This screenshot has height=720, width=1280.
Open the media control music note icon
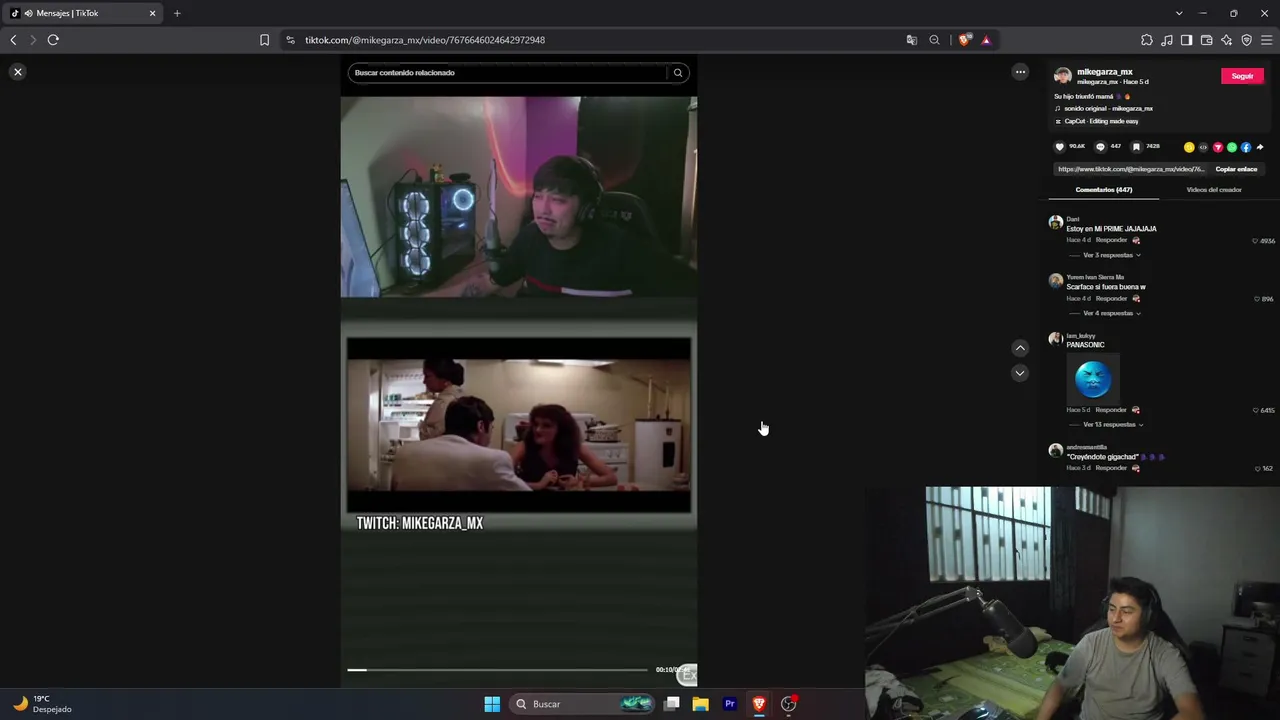pyautogui.click(x=1167, y=40)
